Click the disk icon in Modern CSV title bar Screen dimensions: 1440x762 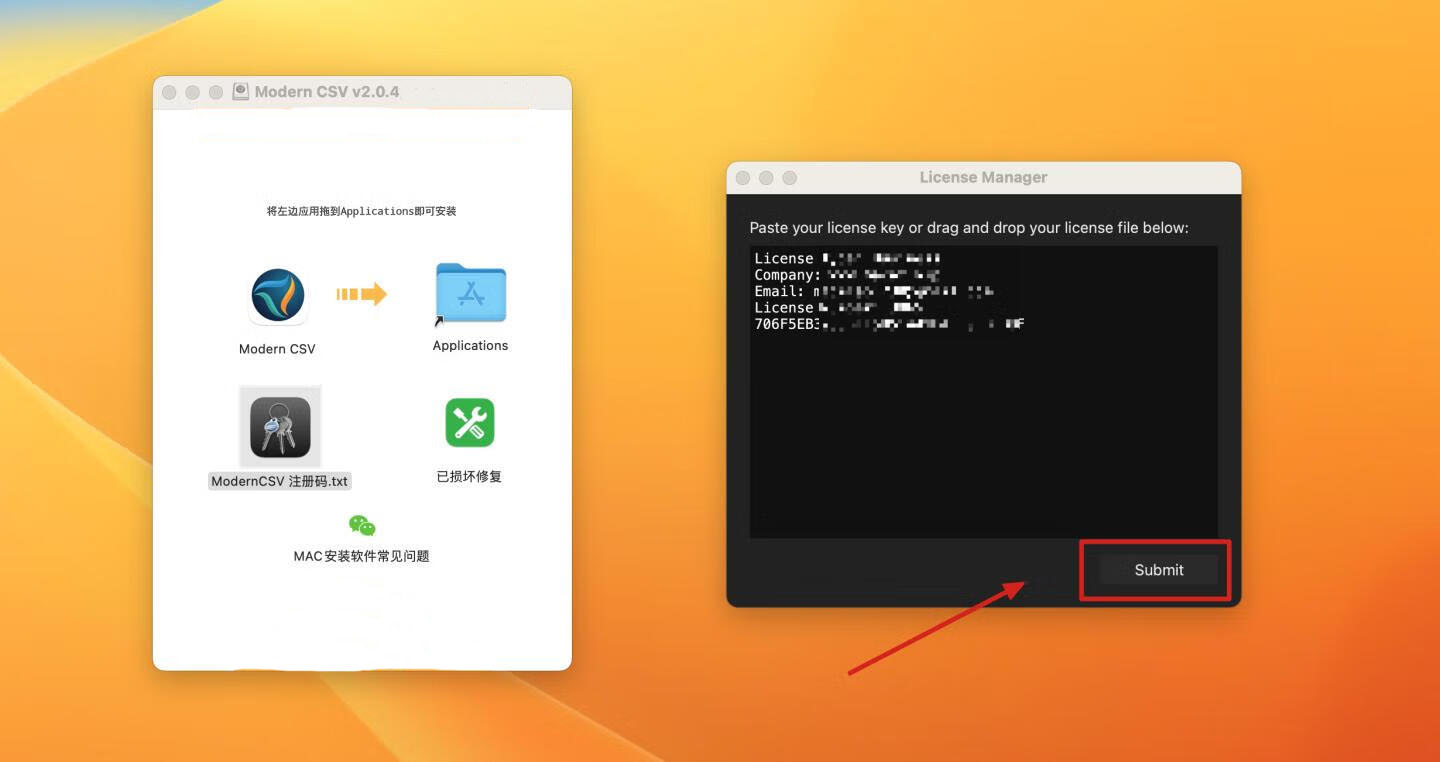click(x=241, y=91)
